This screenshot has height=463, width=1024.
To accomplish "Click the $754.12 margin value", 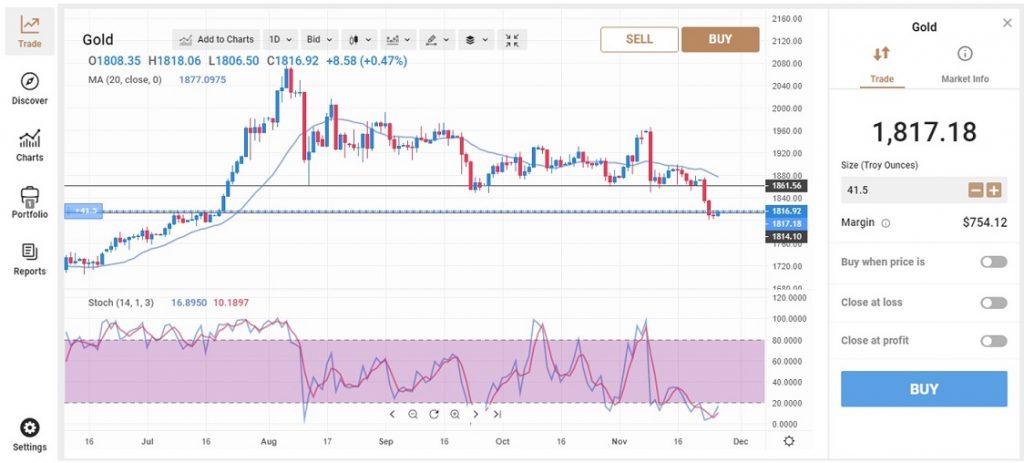I will pyautogui.click(x=985, y=223).
